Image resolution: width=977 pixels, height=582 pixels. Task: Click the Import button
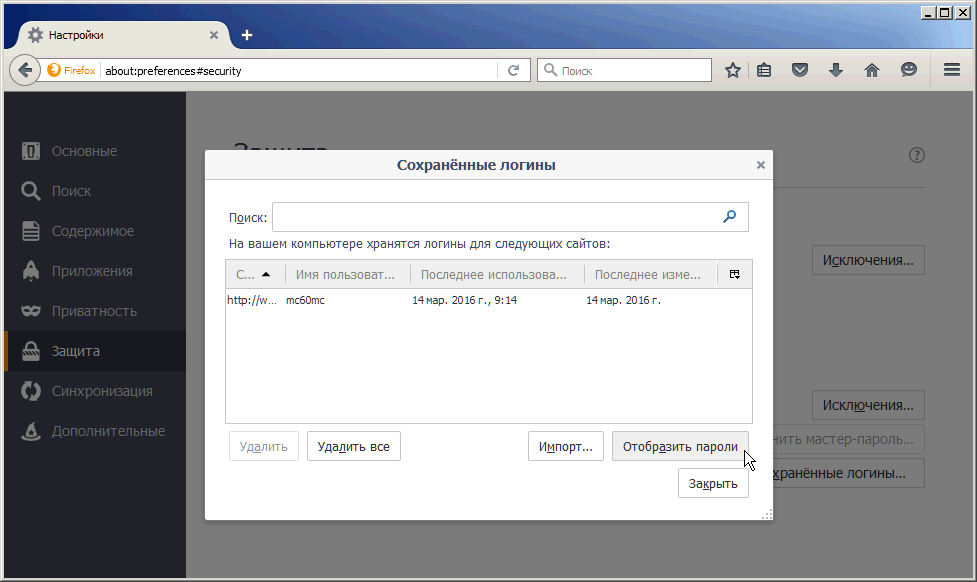pos(566,446)
